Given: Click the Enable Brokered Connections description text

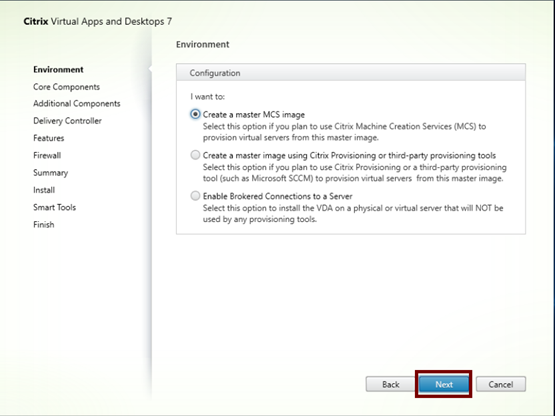Looking at the screenshot, I should click(x=353, y=213).
